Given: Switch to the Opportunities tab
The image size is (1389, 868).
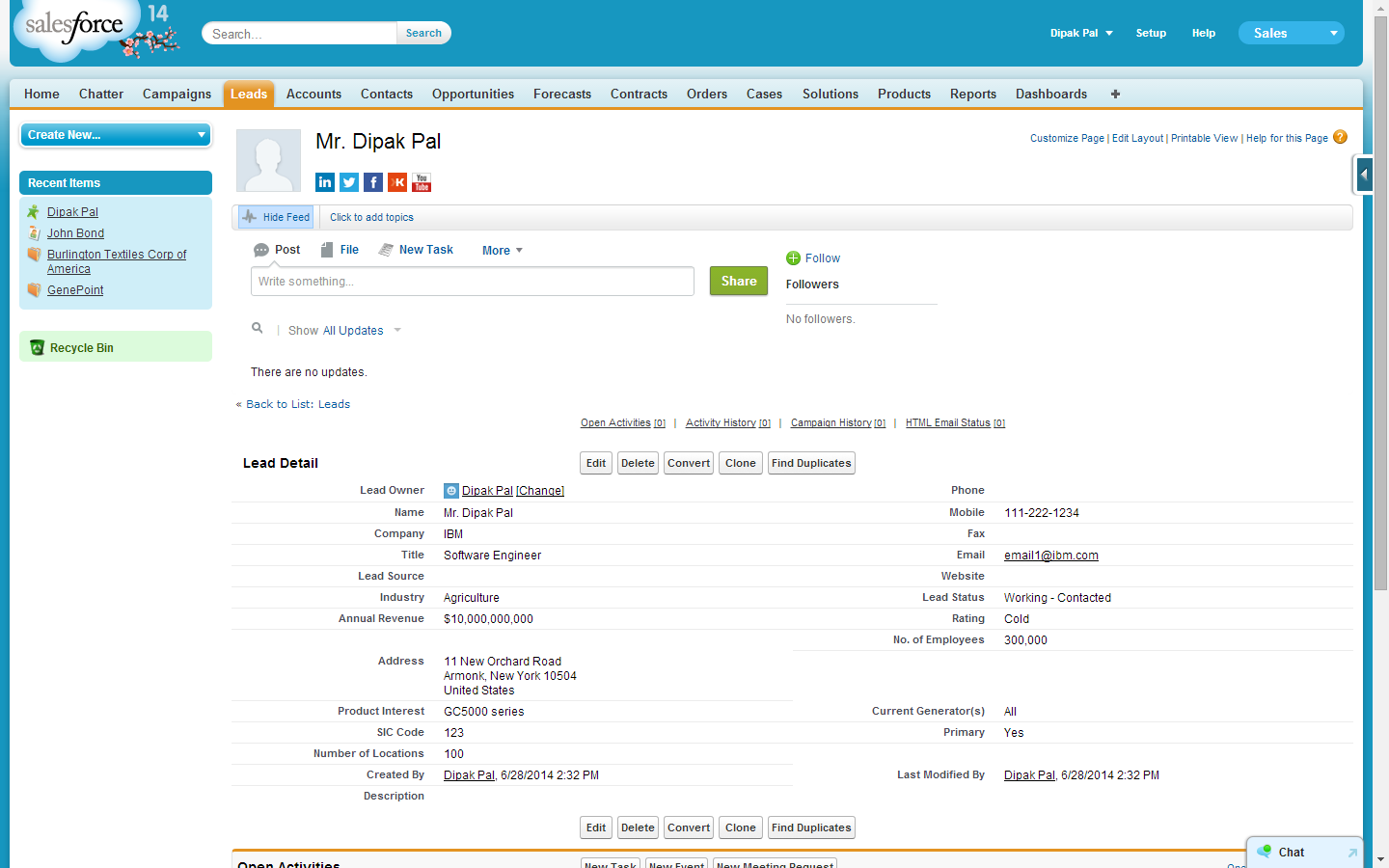Looking at the screenshot, I should coord(473,94).
